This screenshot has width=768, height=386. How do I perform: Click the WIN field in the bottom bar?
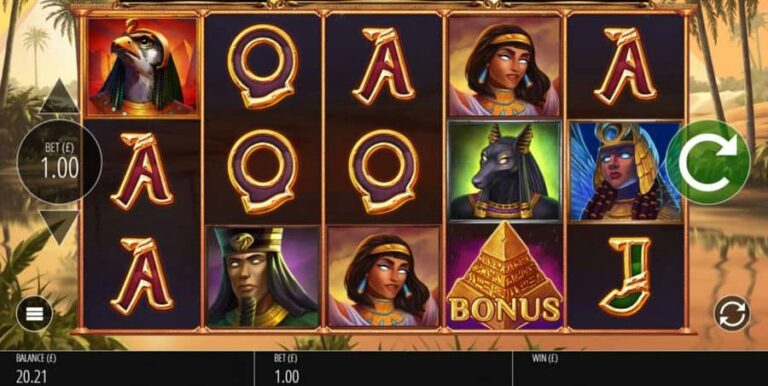(640, 368)
